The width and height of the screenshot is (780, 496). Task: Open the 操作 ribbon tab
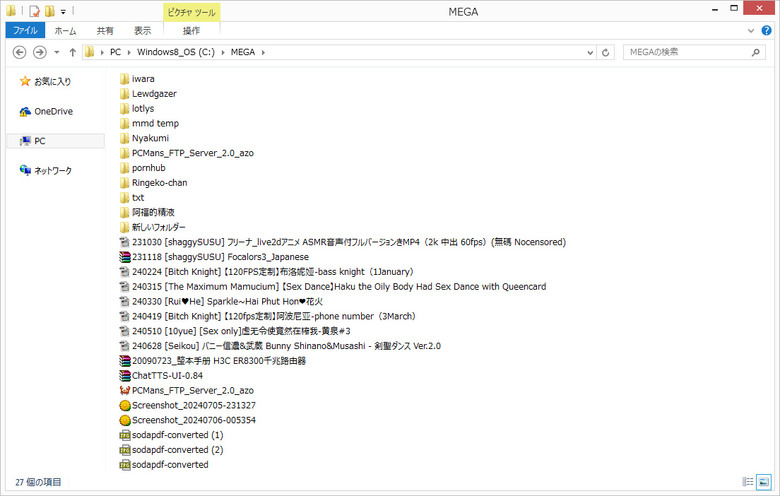pos(192,31)
